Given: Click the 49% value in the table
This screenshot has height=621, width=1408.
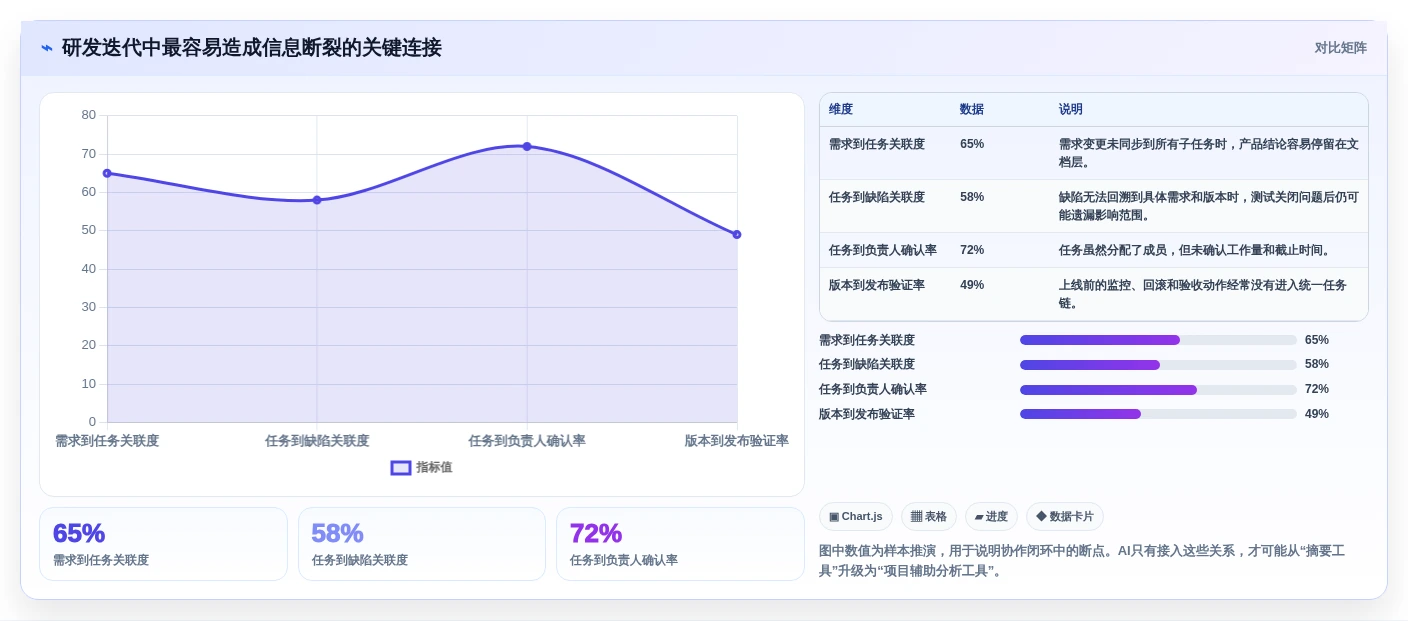Looking at the screenshot, I should pyautogui.click(x=972, y=285).
